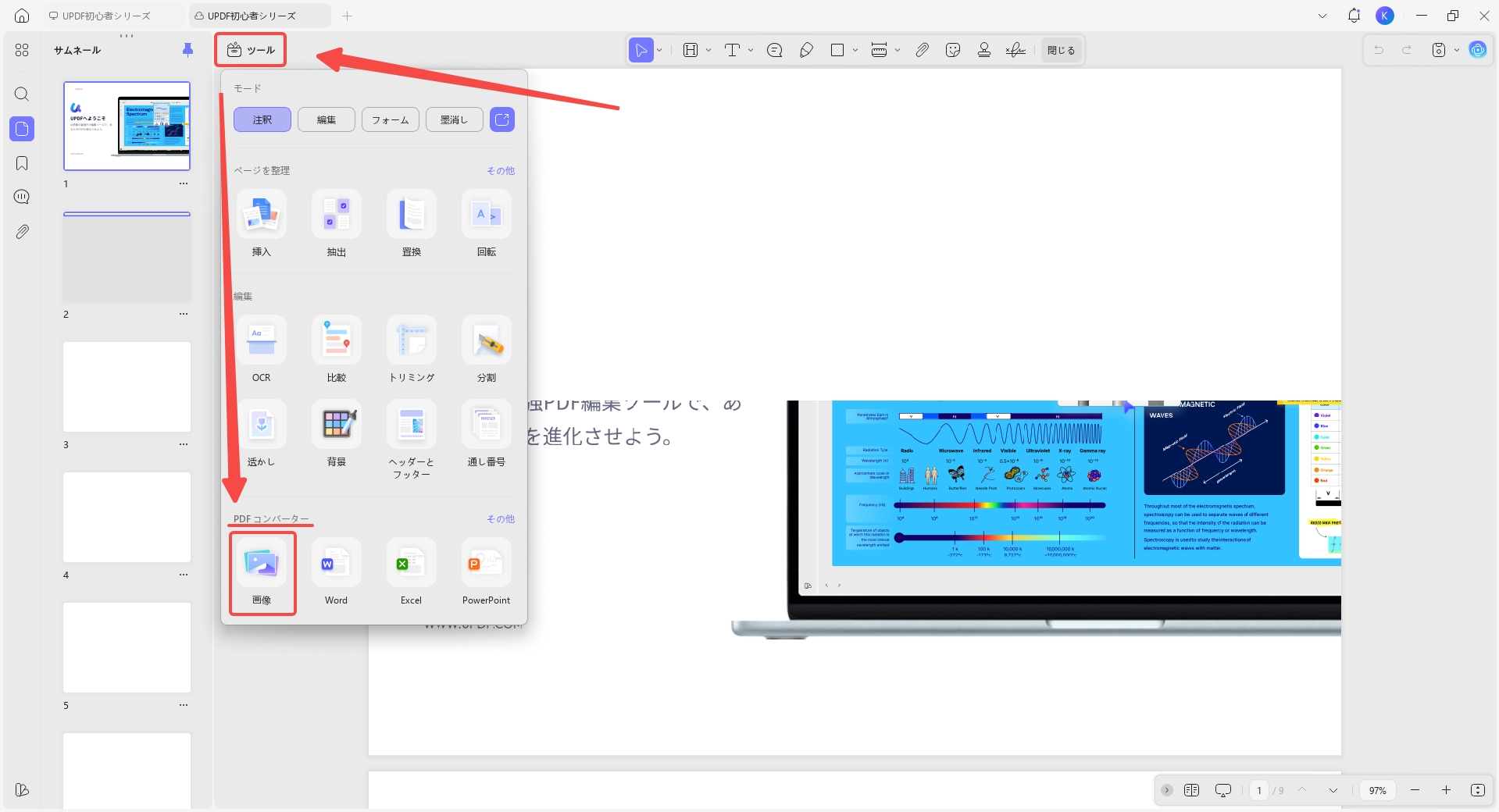Open その他 link in PDFコンバーター section

[501, 518]
